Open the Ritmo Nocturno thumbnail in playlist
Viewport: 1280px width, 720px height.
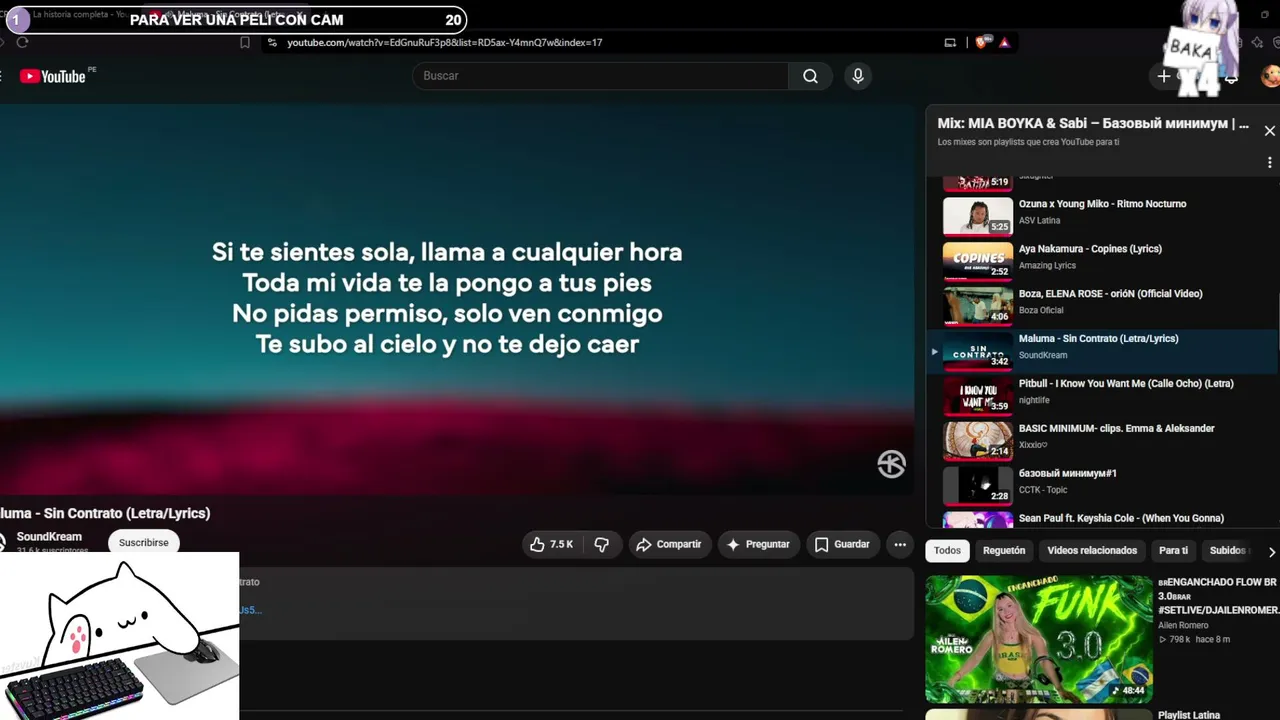point(978,216)
